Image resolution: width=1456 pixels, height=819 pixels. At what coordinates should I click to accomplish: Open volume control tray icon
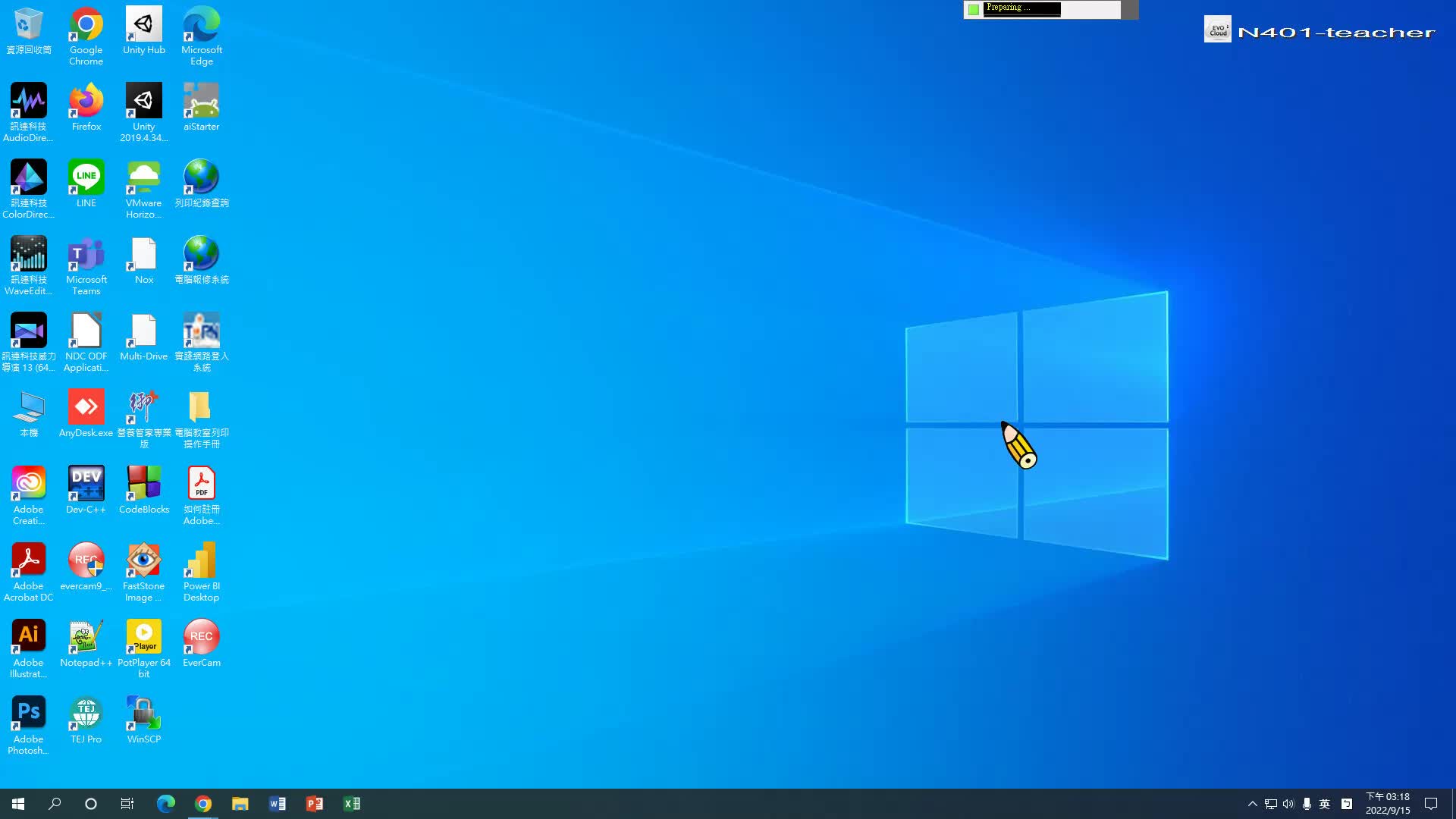coord(1288,804)
